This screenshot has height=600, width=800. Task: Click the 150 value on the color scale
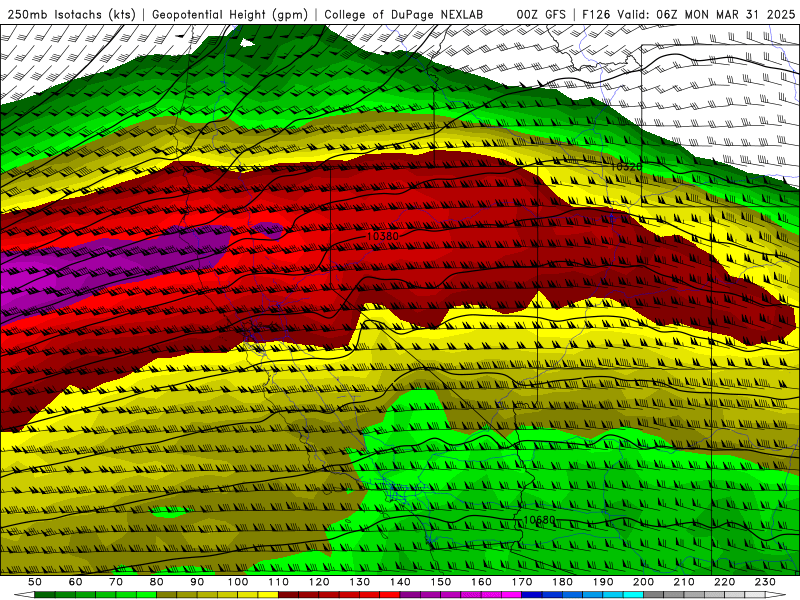tap(441, 582)
